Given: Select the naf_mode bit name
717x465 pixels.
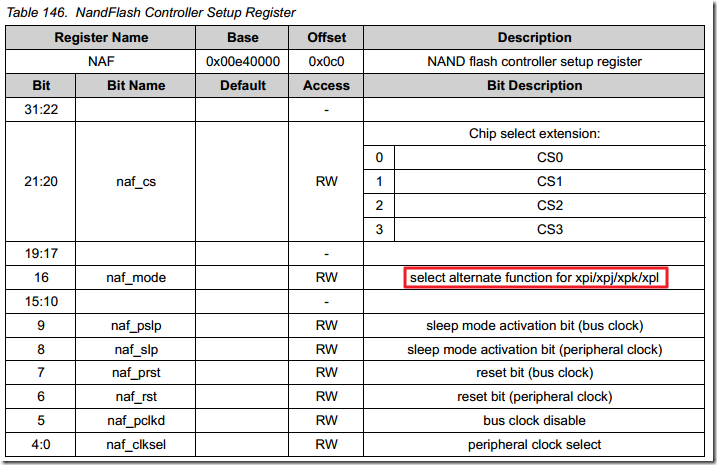Looking at the screenshot, I should (135, 277).
